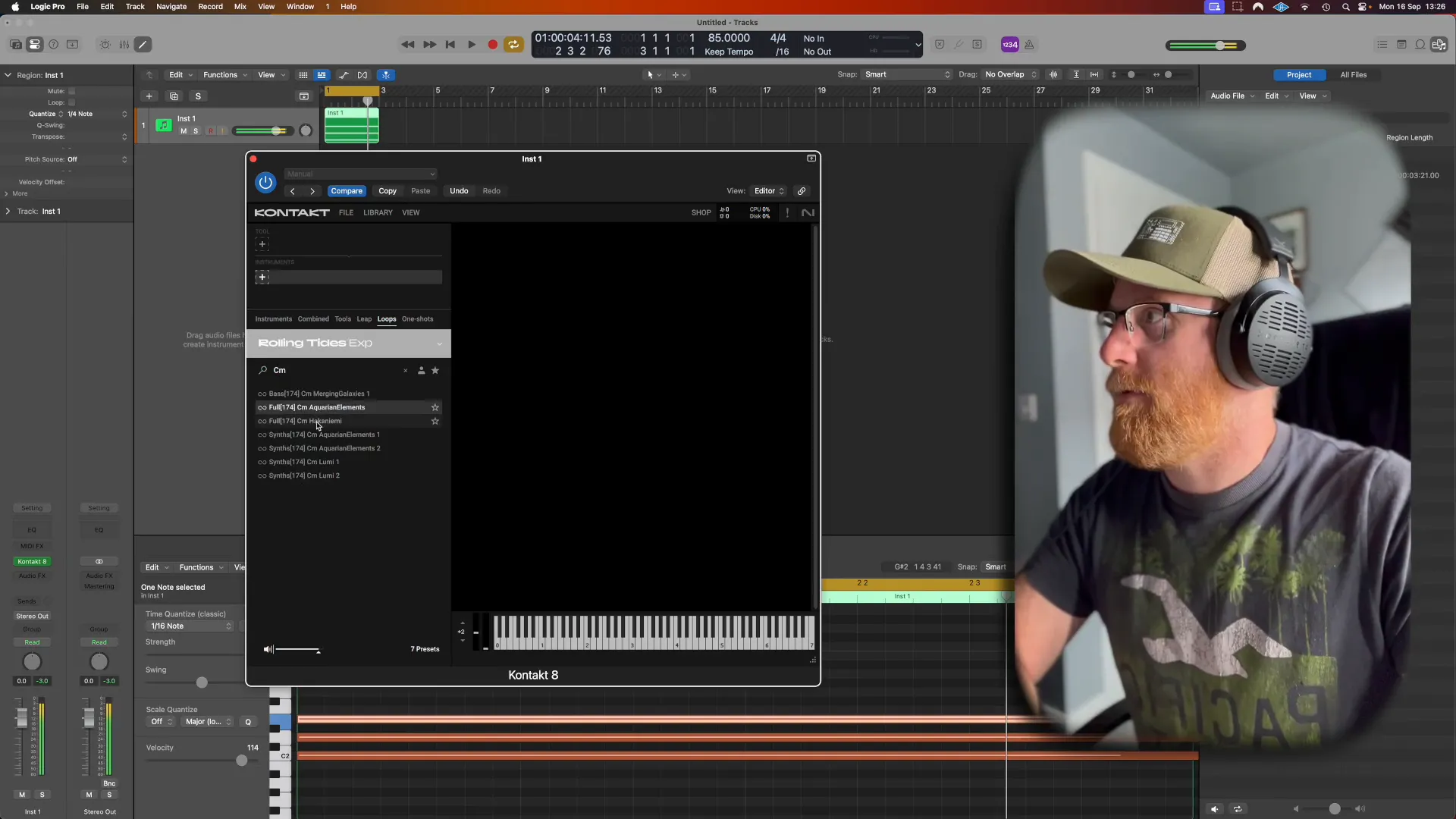Toggle the Count-in 1234 button
The width and height of the screenshot is (1456, 819).
point(1010,45)
